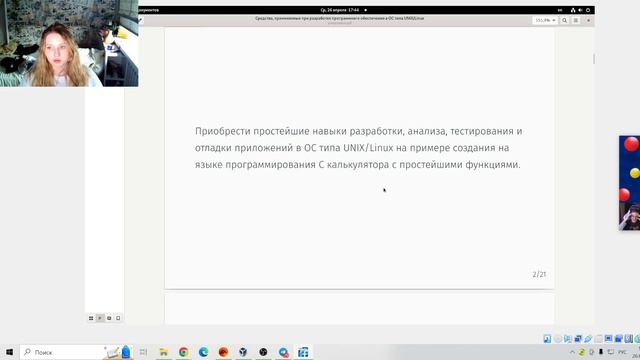
Task: Show hidden system tray icons chevron
Action: pyautogui.click(x=572, y=352)
